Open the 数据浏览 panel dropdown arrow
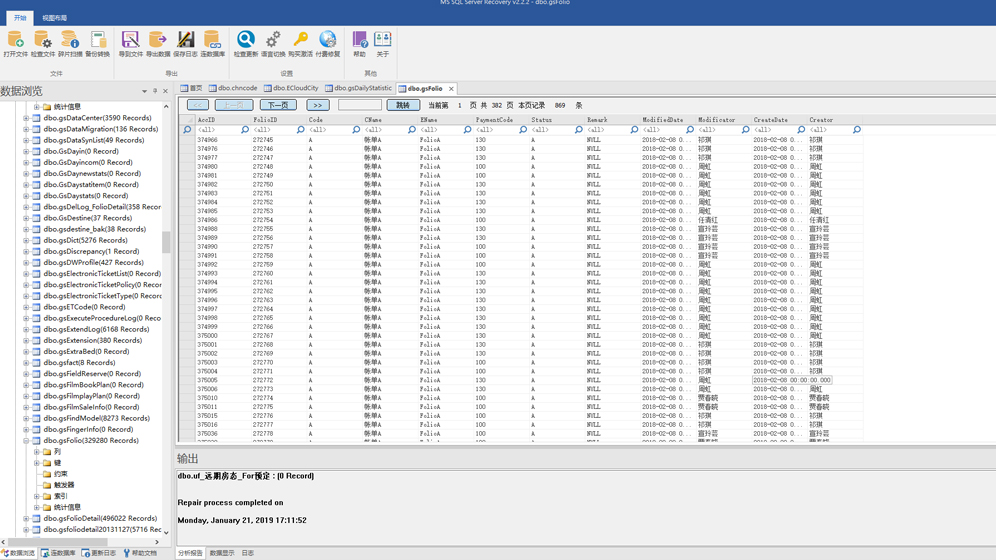Viewport: 996px width, 560px height. click(144, 91)
